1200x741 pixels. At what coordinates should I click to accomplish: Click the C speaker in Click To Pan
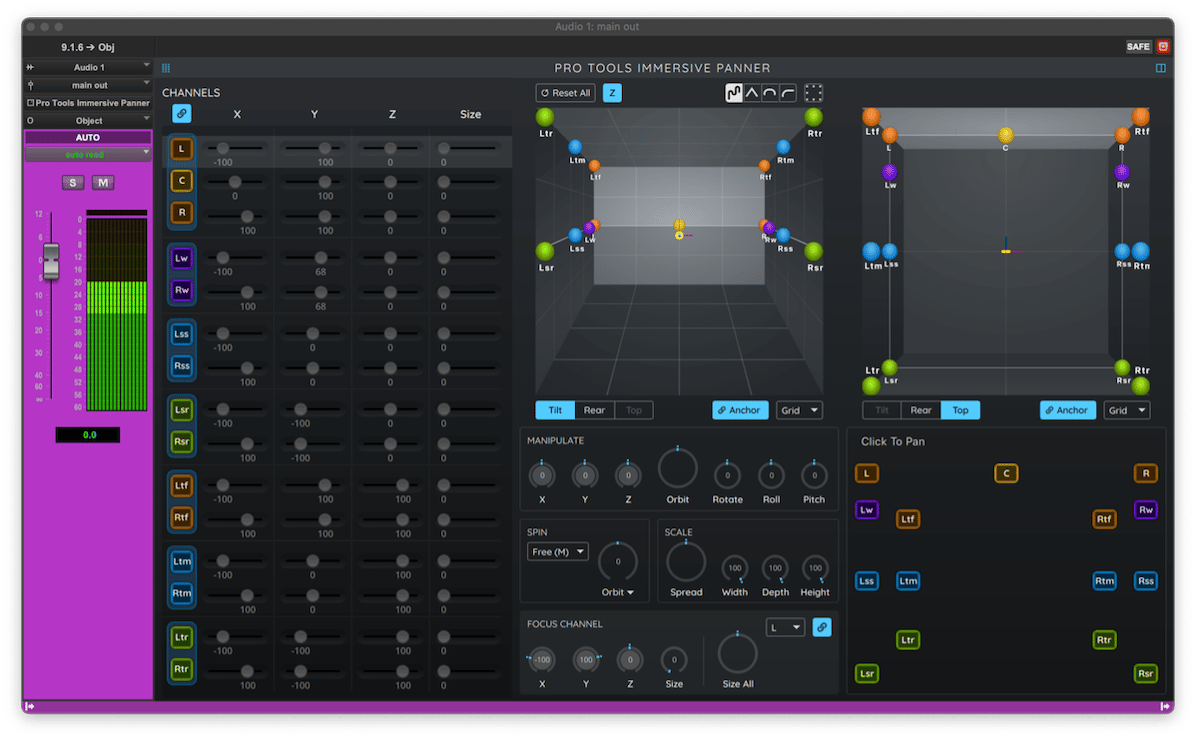click(1006, 473)
